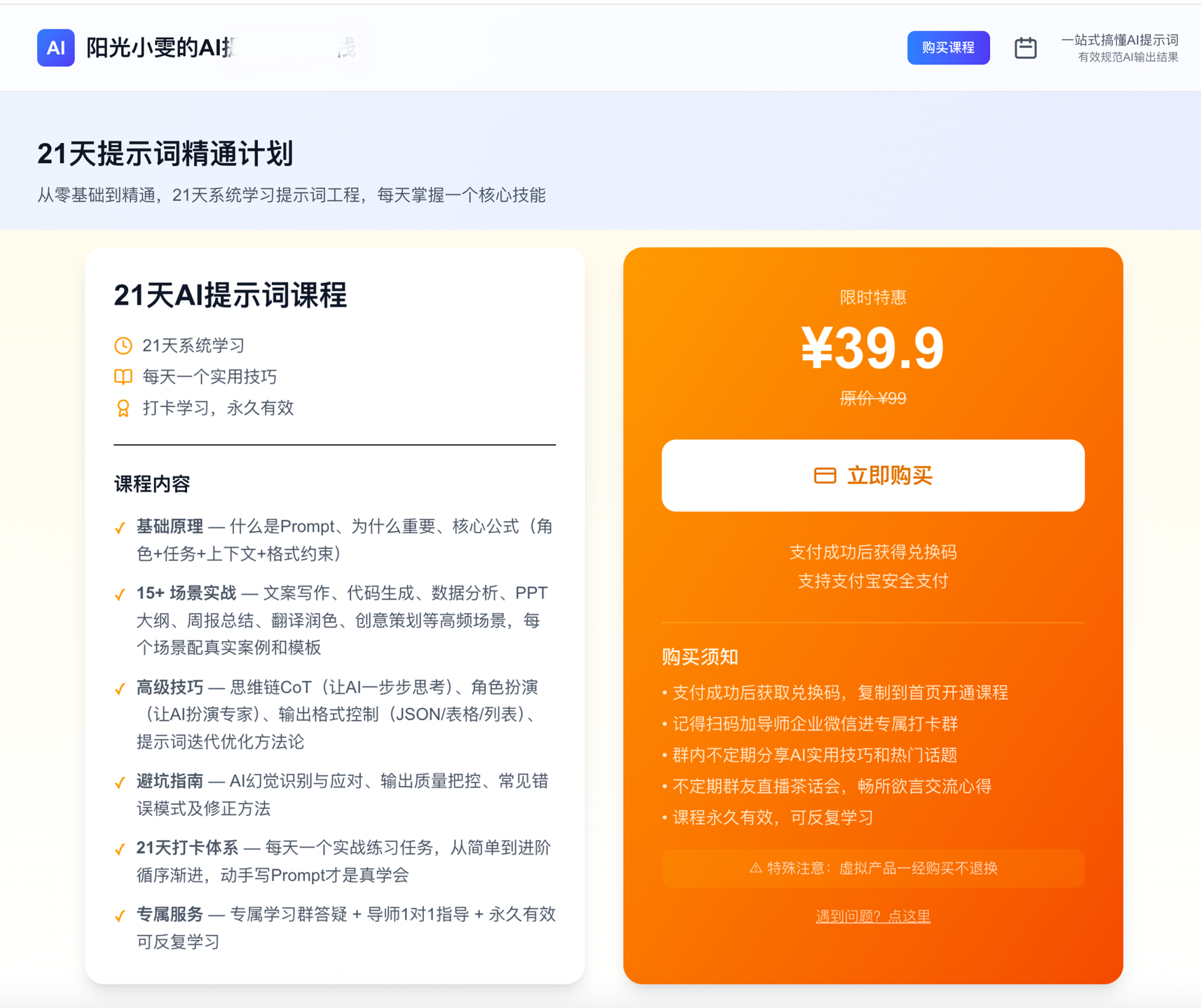Click the bold 专属服务 item label
Viewport: 1201px width, 1008px height.
coord(170,914)
